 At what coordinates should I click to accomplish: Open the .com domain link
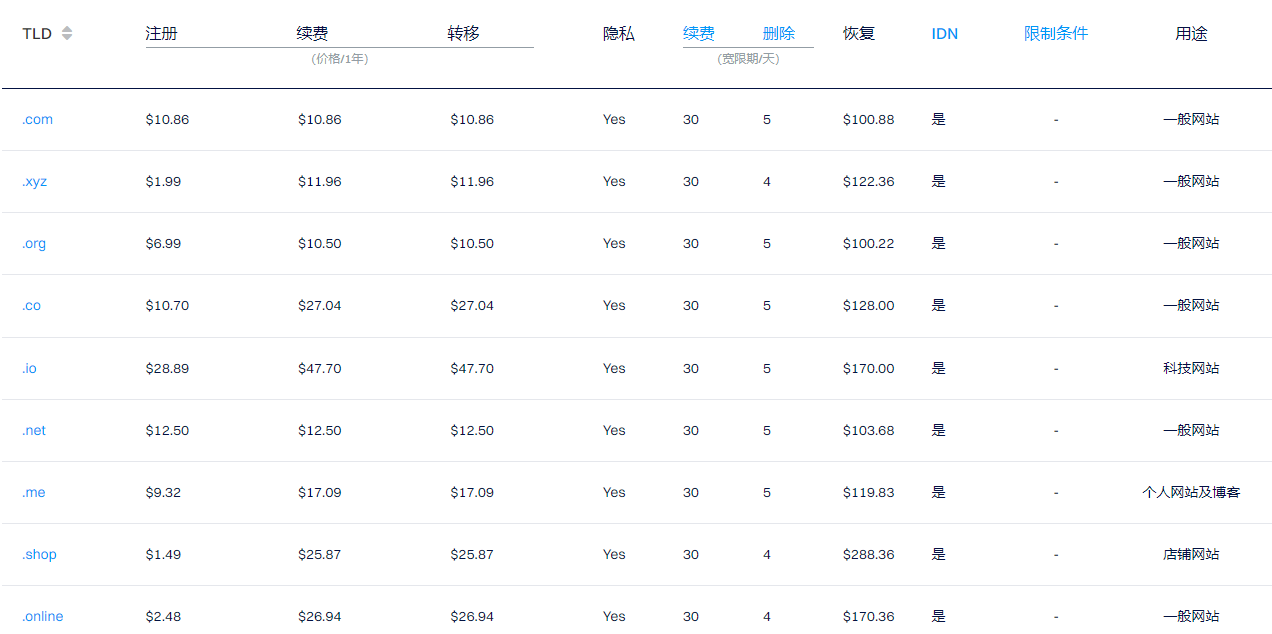coord(37,119)
